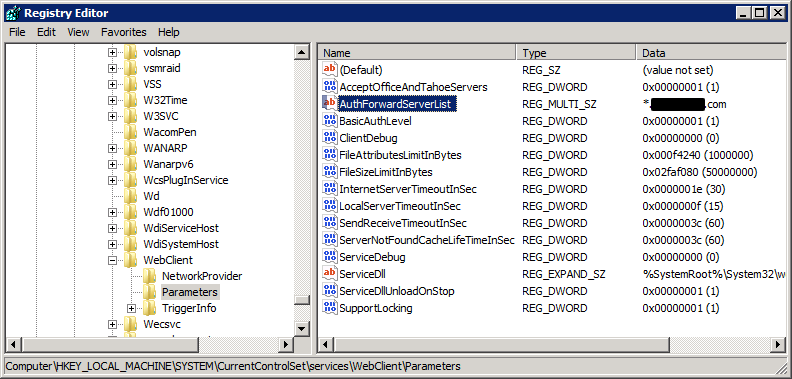792x379 pixels.
Task: Click the folder icon of NetworkProvider key
Action: pos(149,276)
